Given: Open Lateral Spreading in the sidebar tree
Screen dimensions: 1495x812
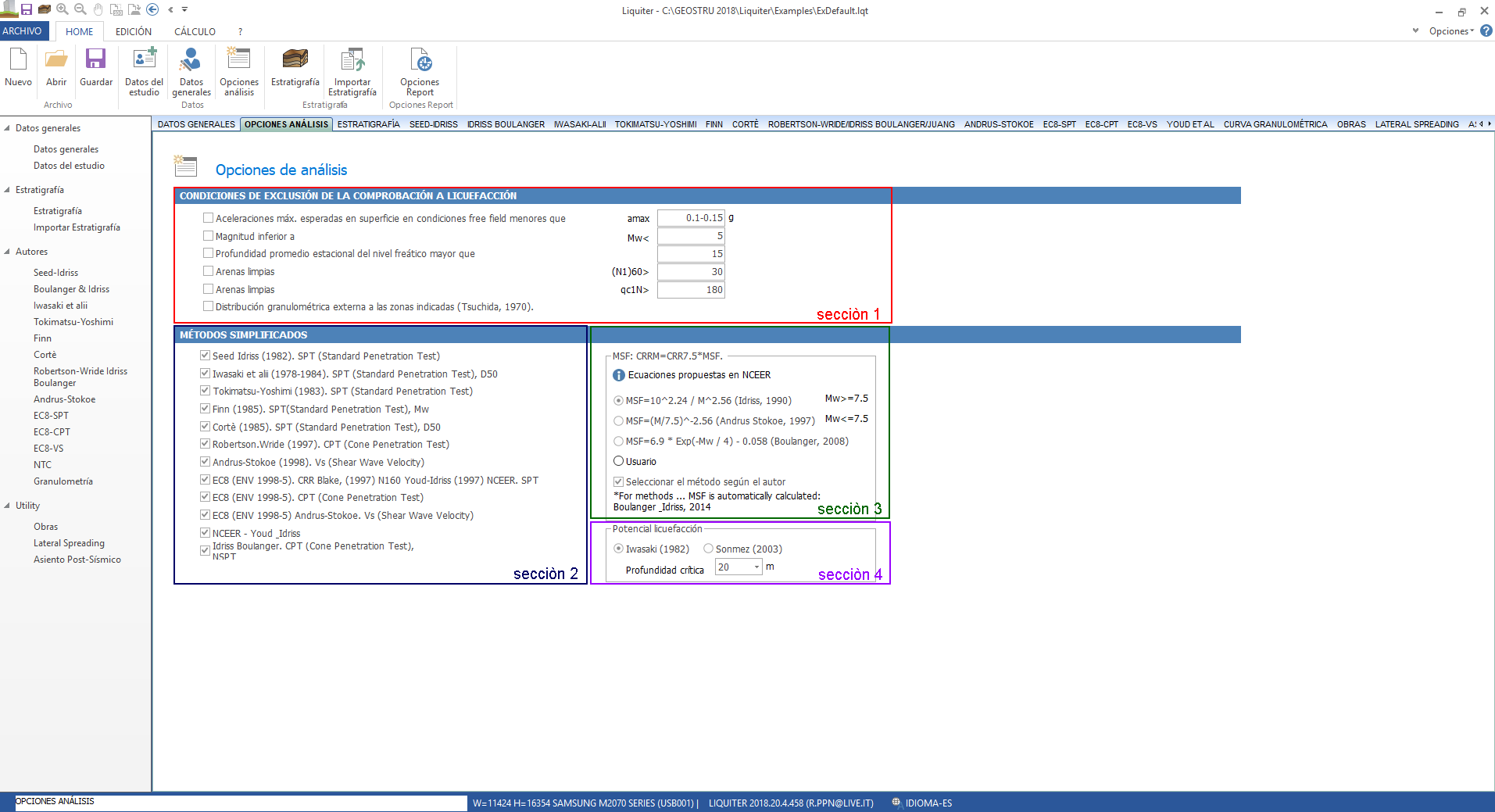Looking at the screenshot, I should (69, 543).
